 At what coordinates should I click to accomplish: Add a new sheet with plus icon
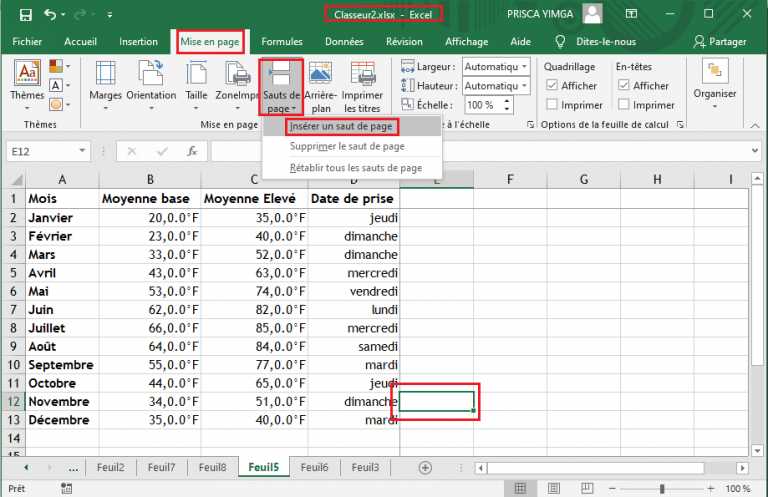(425, 468)
